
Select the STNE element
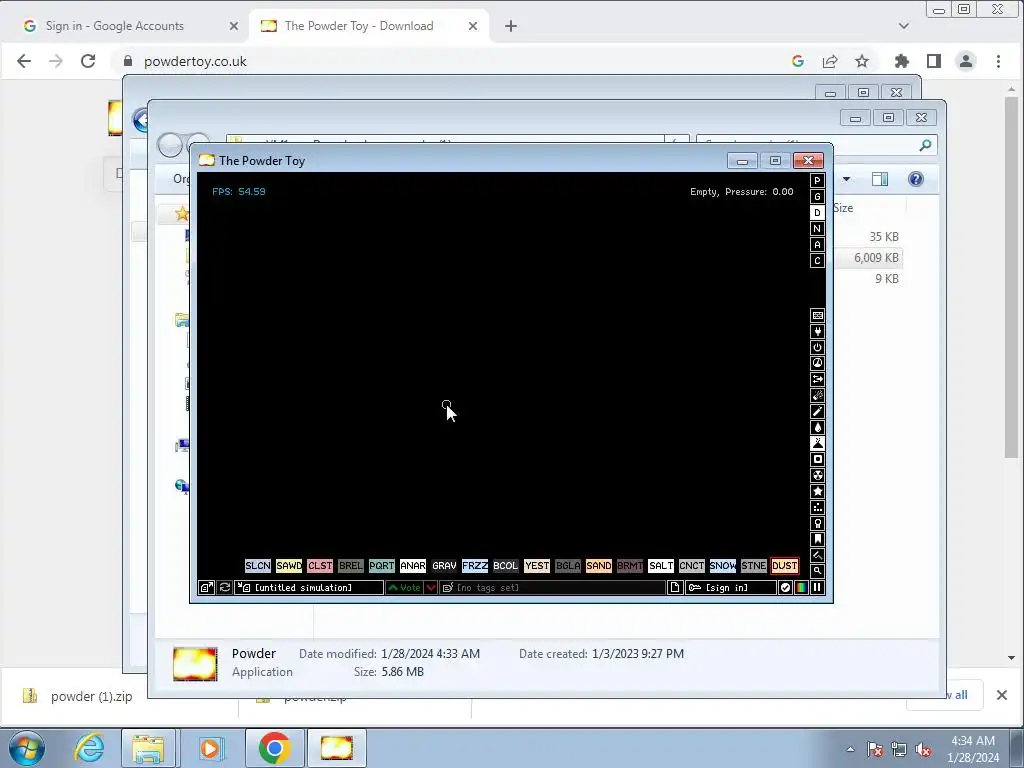tap(754, 566)
